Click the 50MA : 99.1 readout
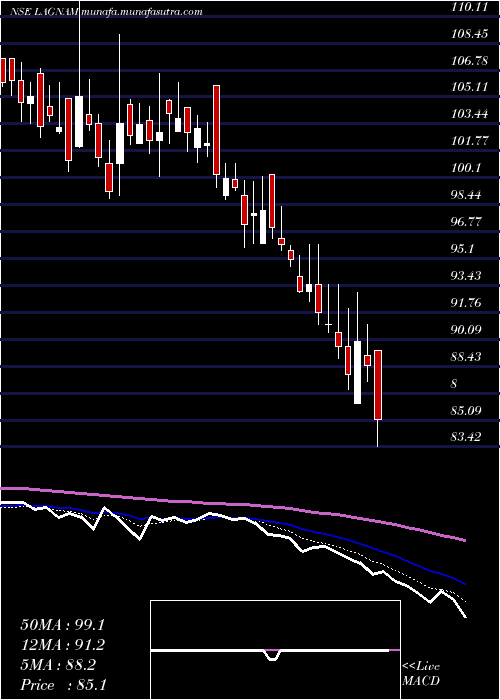The height and width of the screenshot is (700, 500). point(64,625)
